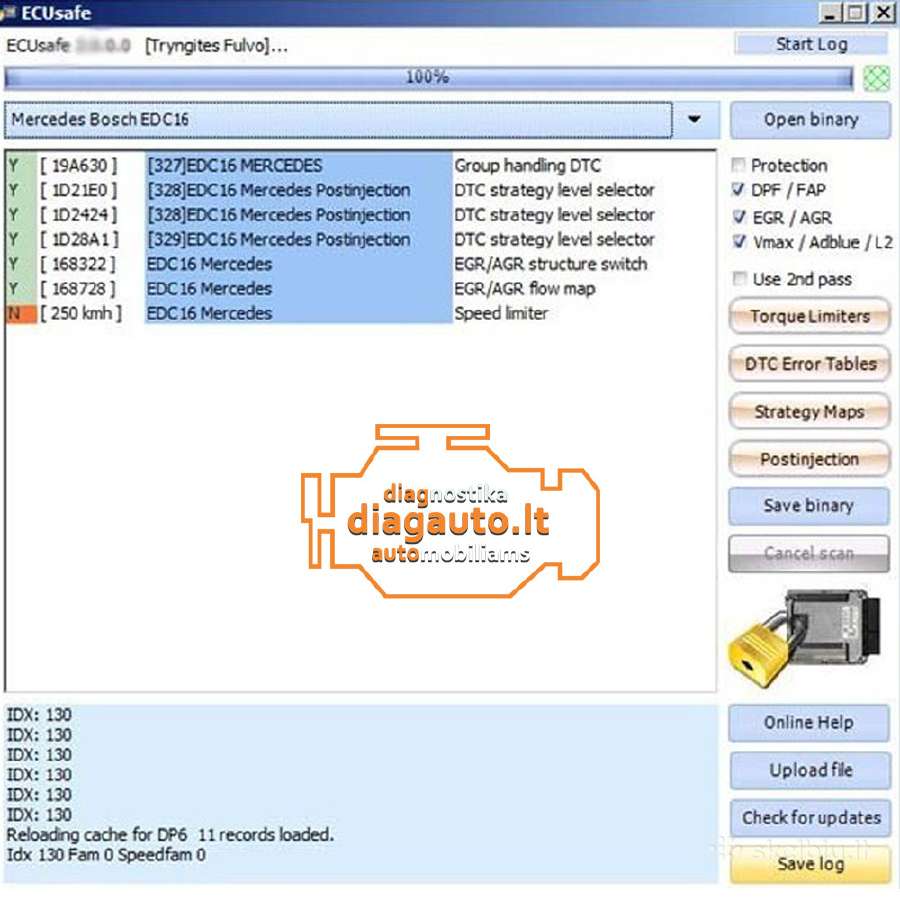The image size is (900, 900).
Task: Open Strategy Maps
Action: click(x=809, y=412)
